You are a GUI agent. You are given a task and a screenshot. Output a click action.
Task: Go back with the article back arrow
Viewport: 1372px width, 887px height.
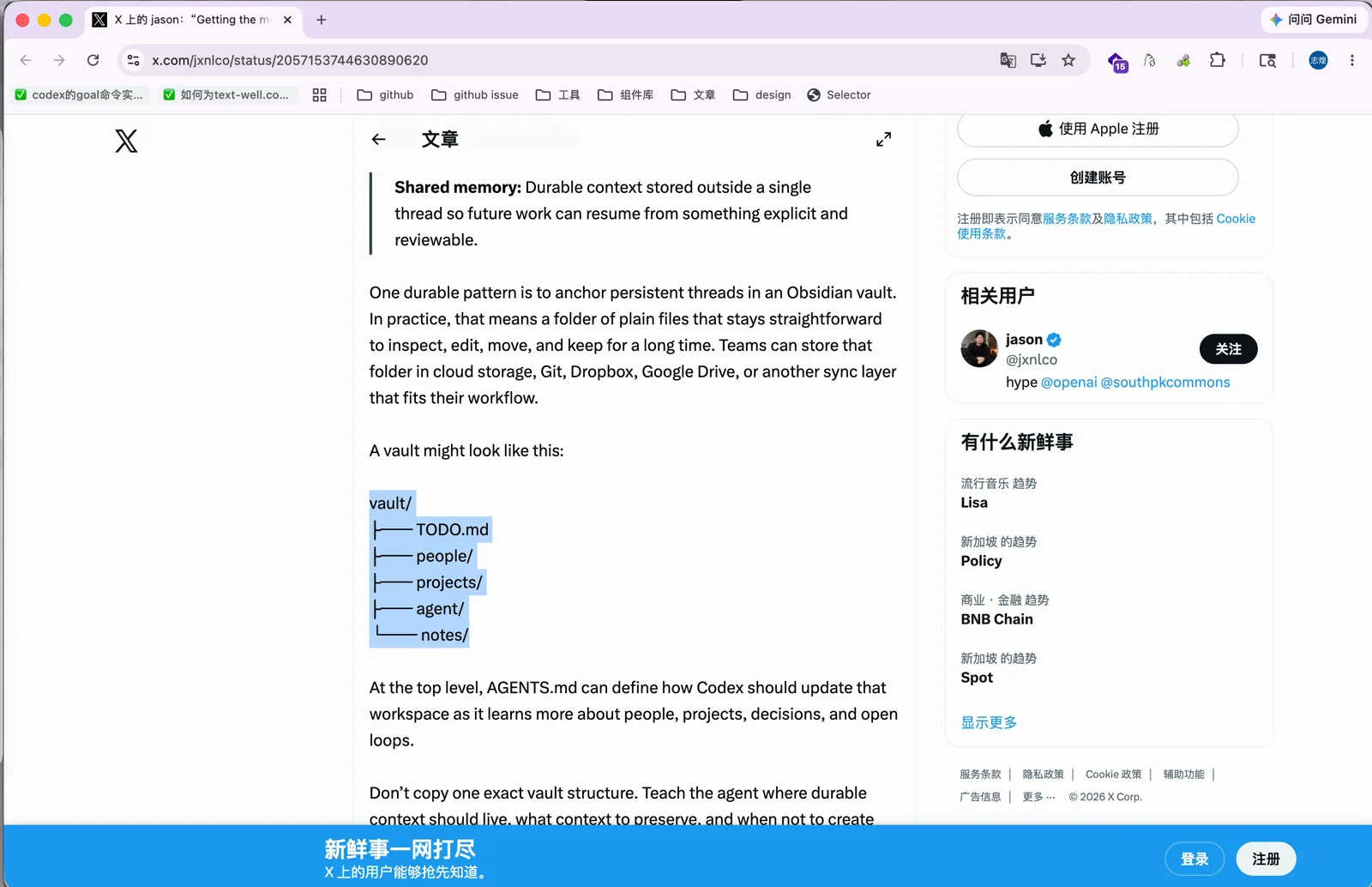point(378,139)
